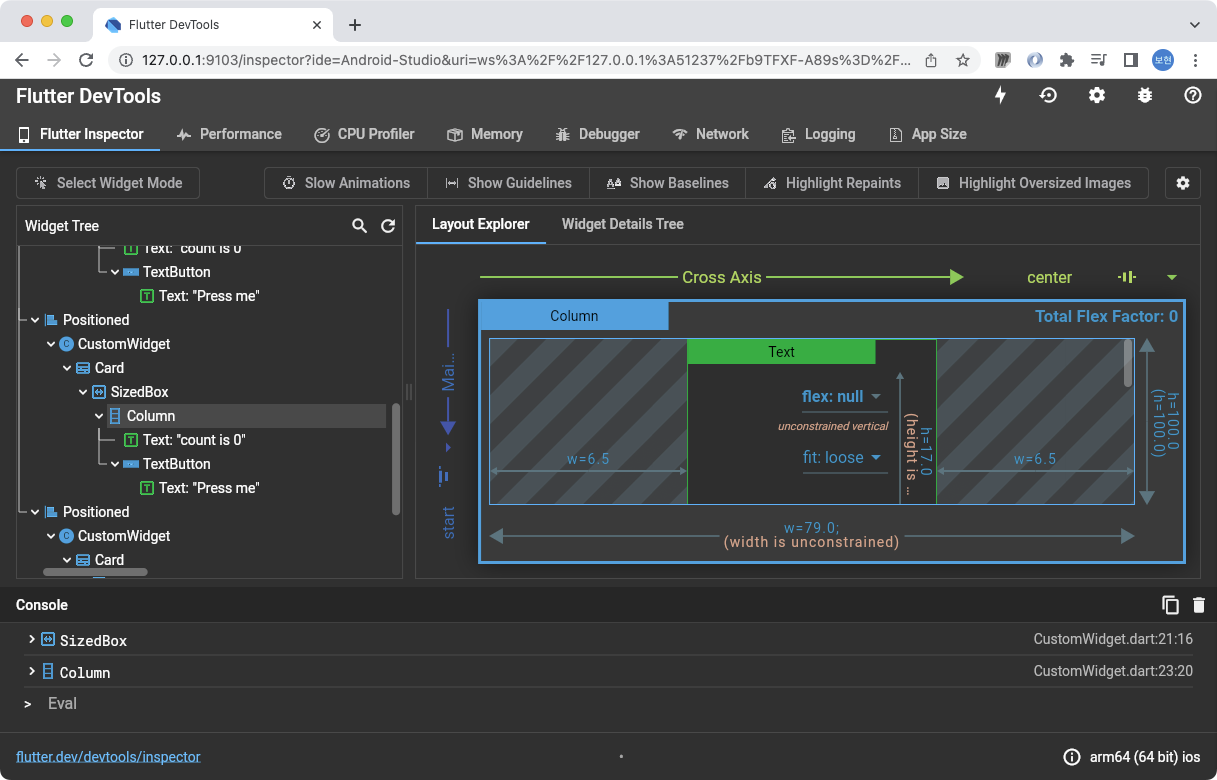Image resolution: width=1217 pixels, height=780 pixels.
Task: Open Inspector settings gear button
Action: click(x=1183, y=183)
